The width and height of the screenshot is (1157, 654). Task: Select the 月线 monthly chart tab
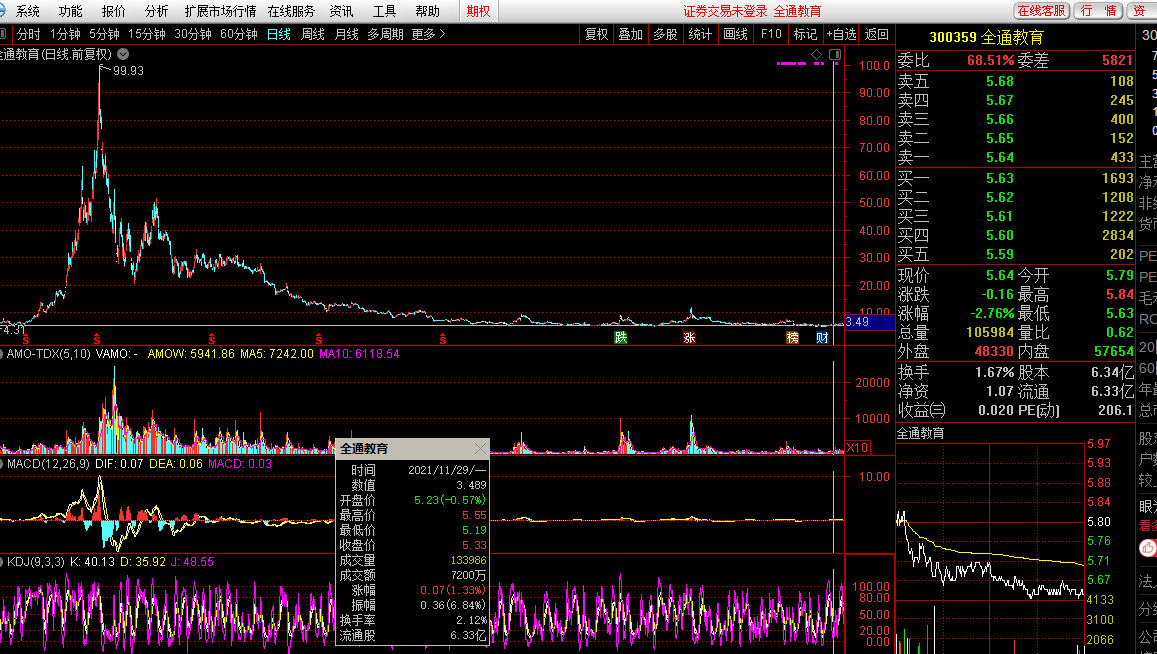coord(346,34)
